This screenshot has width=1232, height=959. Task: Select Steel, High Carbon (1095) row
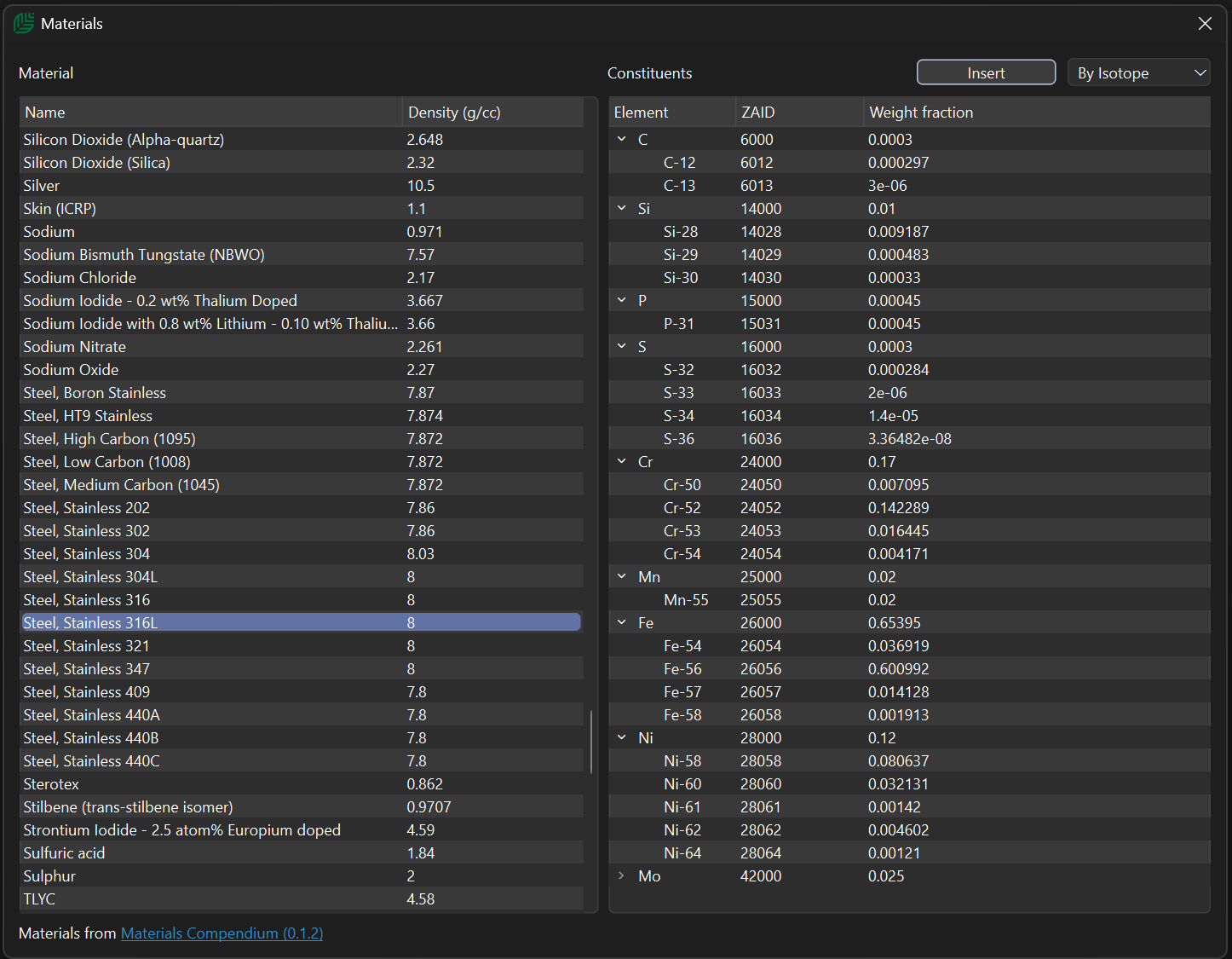pos(302,438)
